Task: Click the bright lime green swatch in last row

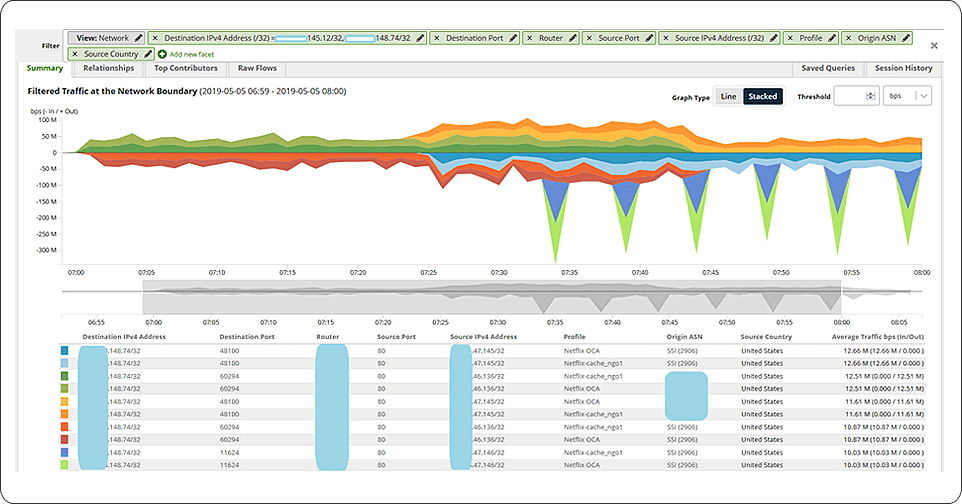Action: pos(64,465)
